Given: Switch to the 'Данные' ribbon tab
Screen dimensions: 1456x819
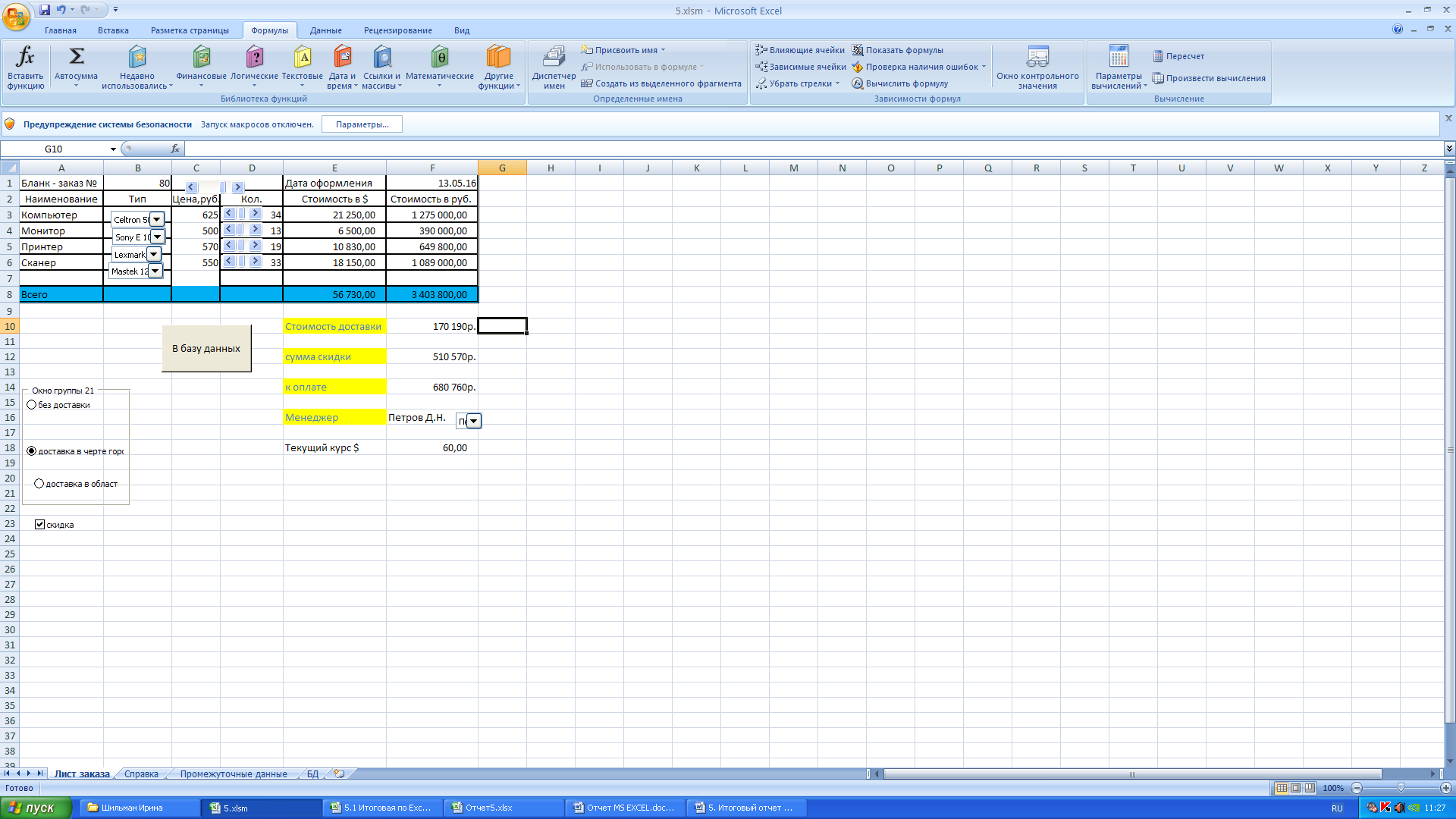Looking at the screenshot, I should 325,30.
